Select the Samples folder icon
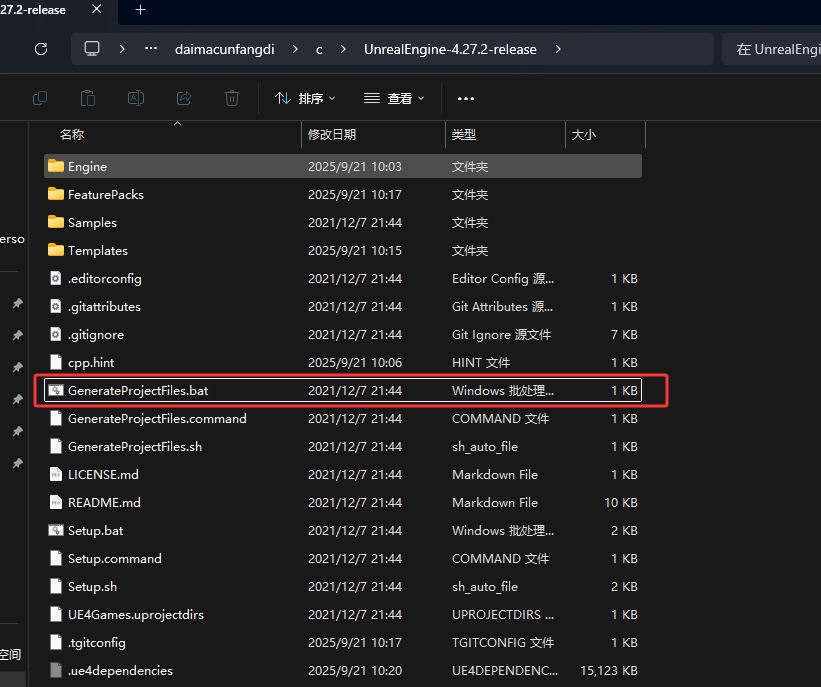This screenshot has height=687, width=821. coord(56,222)
